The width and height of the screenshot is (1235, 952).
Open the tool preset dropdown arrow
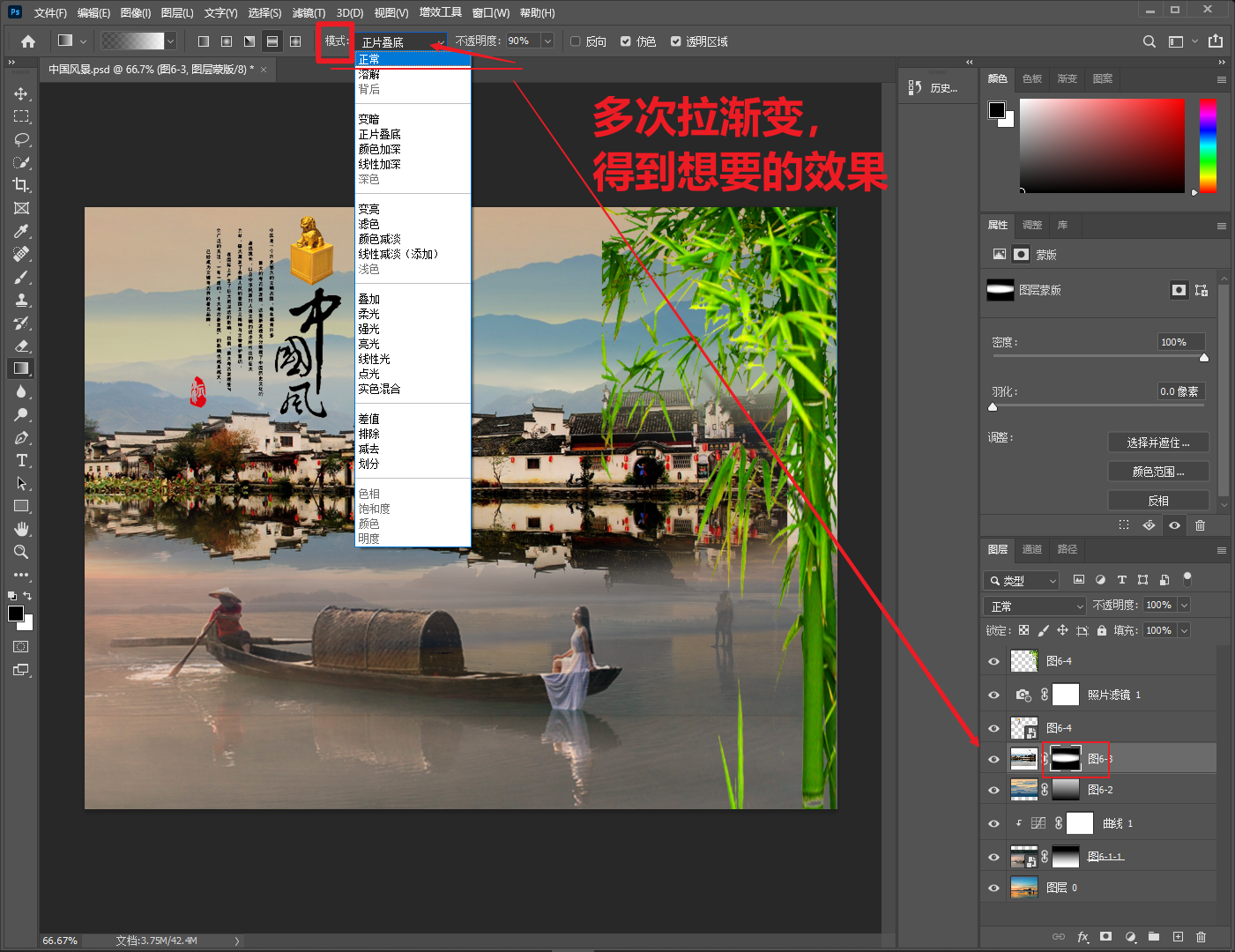pos(83,41)
